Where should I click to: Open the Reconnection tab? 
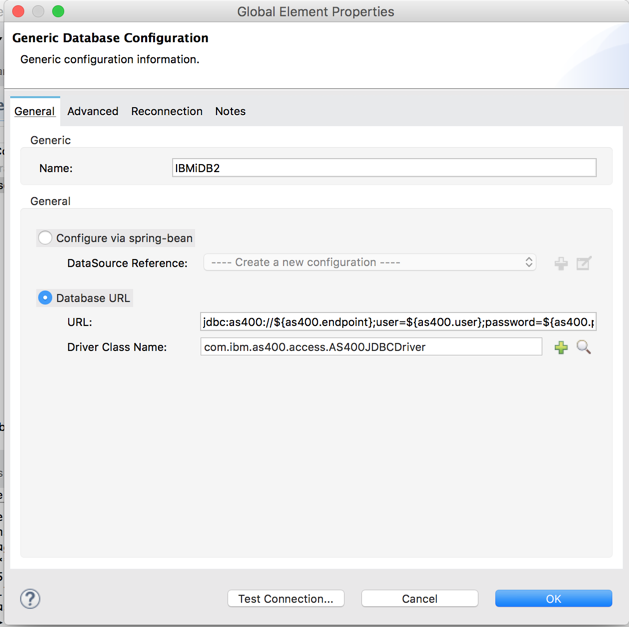pyautogui.click(x=167, y=111)
